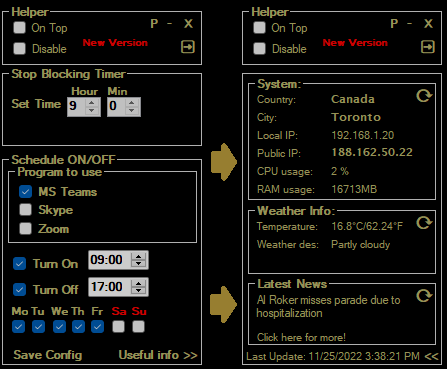Collapse info panel with << button

tap(431, 356)
